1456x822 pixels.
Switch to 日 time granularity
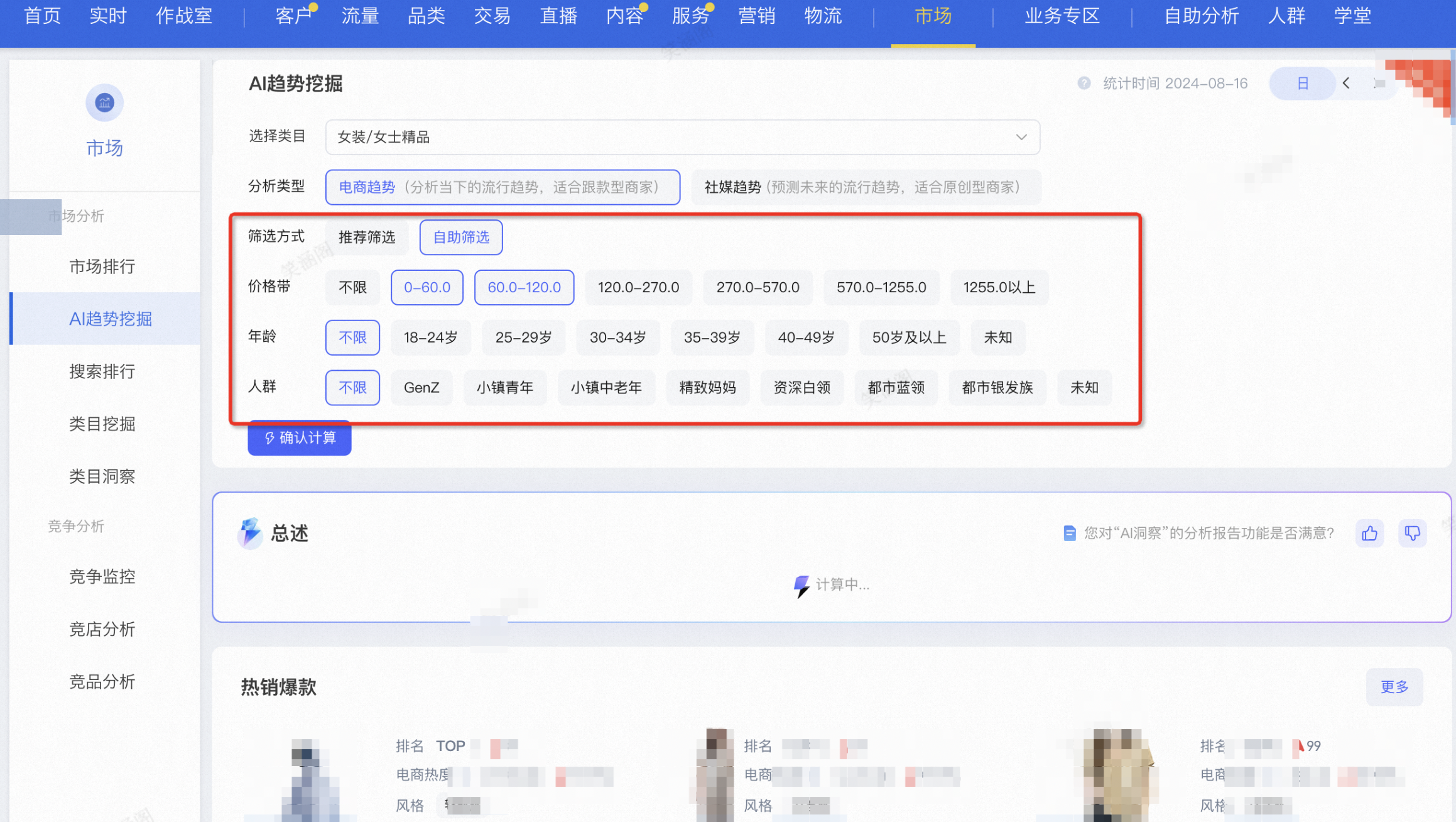click(x=1302, y=83)
